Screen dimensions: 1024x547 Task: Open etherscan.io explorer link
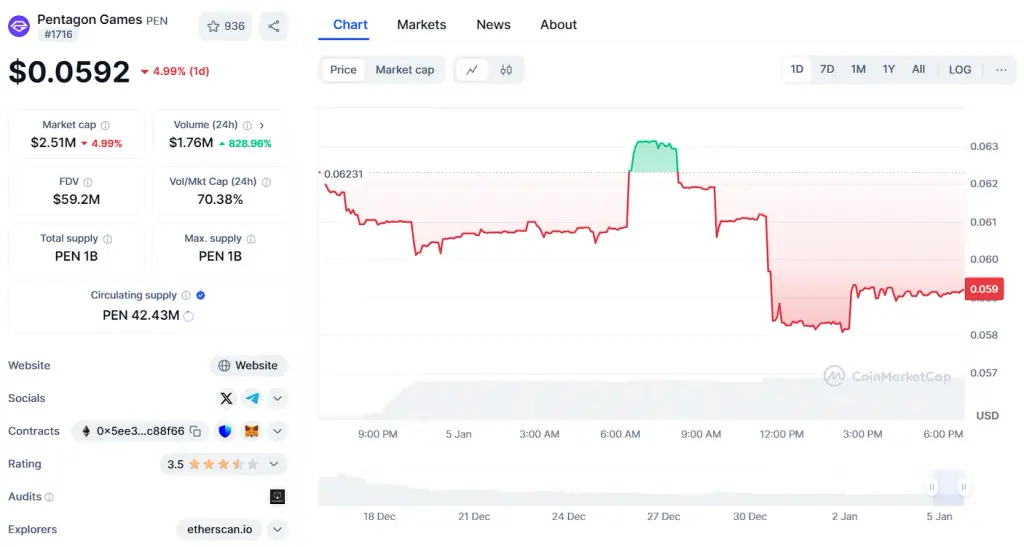pos(219,529)
